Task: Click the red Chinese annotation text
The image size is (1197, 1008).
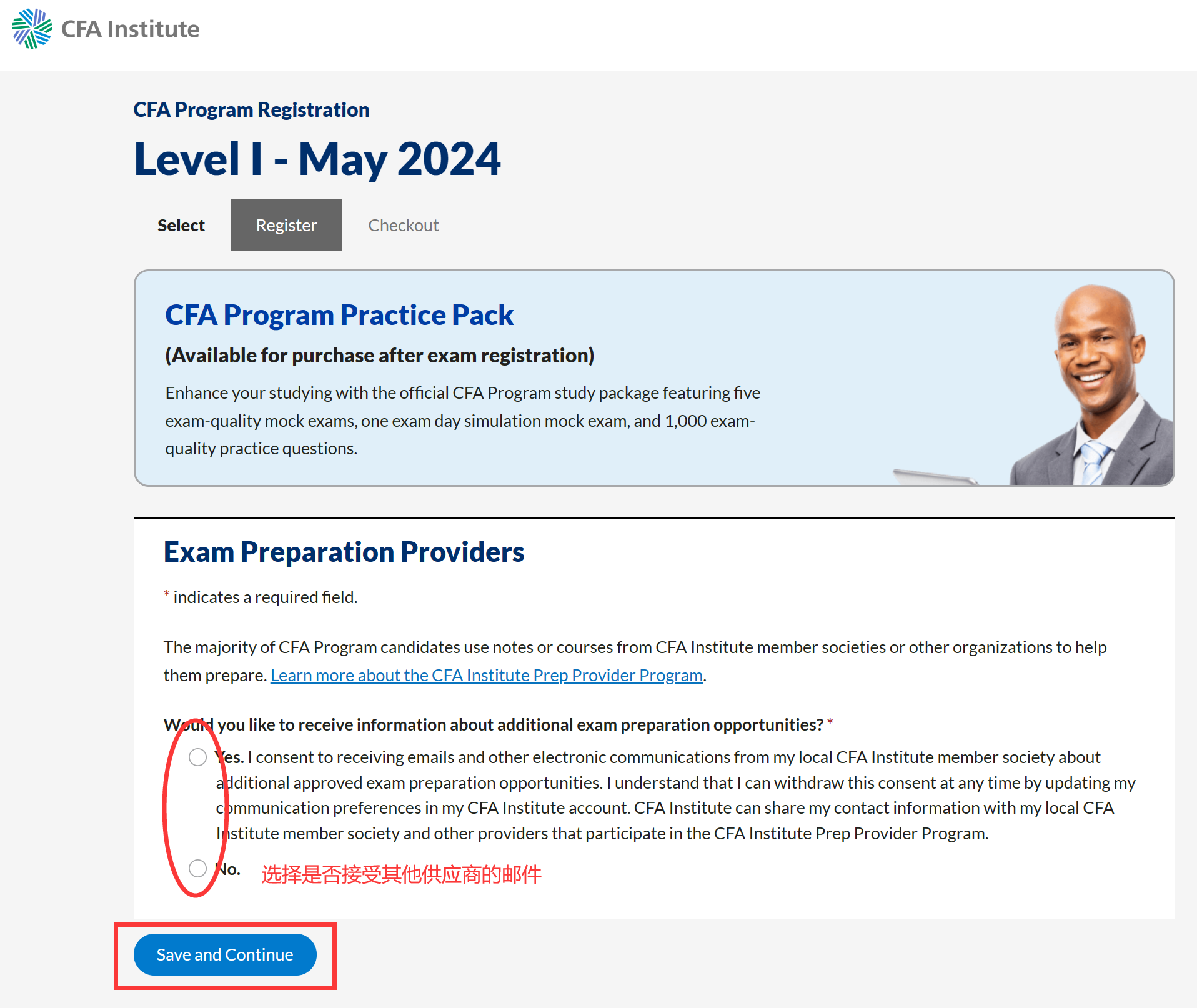Action: [x=401, y=874]
